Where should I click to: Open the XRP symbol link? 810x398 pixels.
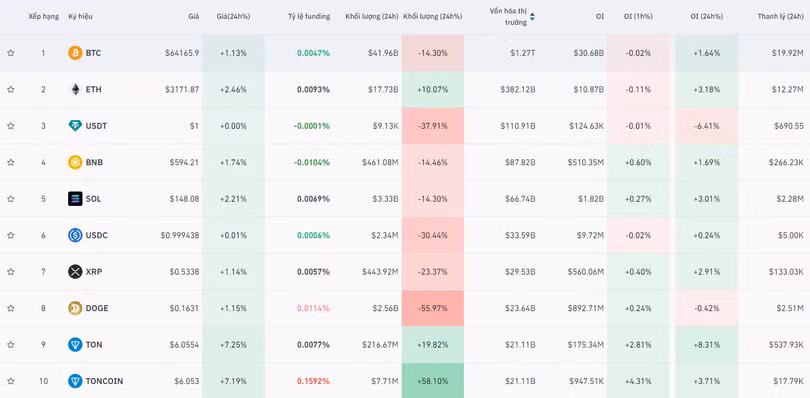94,271
